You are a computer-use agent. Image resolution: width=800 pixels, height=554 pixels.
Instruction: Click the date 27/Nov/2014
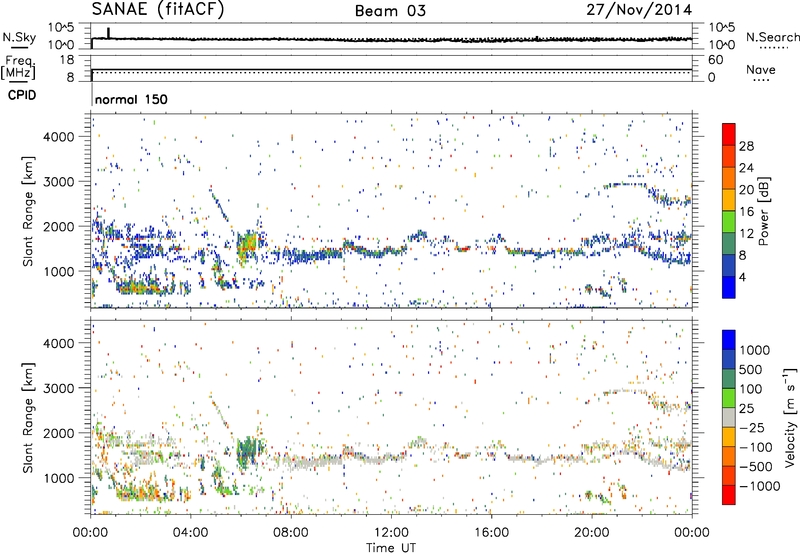click(639, 9)
